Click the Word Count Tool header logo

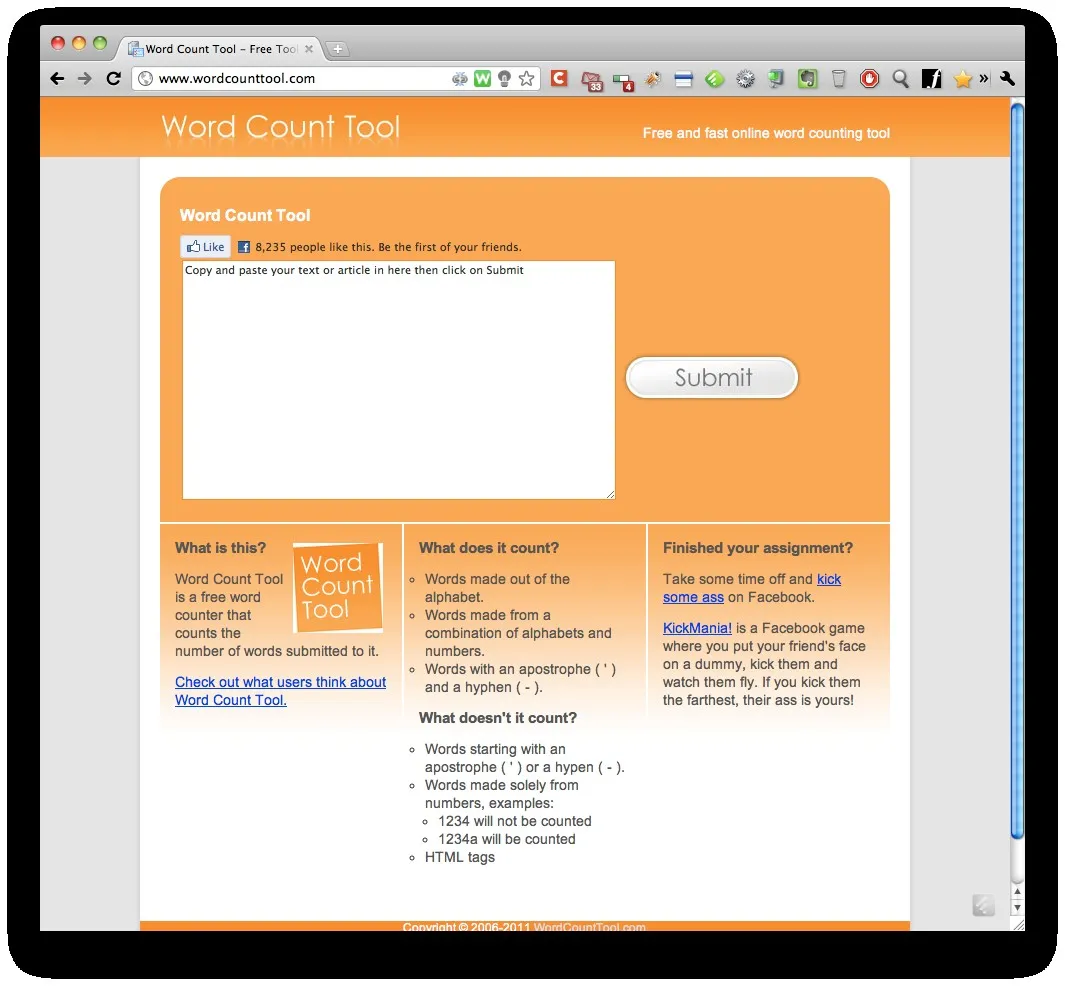click(281, 127)
